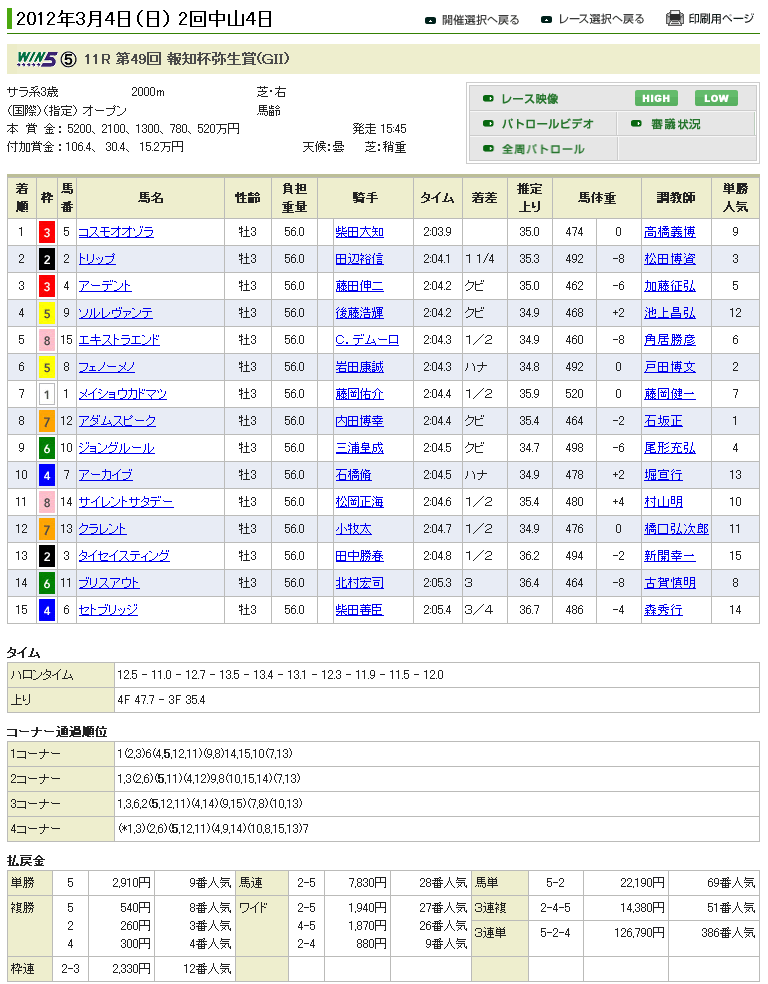
Task: Open horse セトブリッジ page
Action: [x=108, y=610]
